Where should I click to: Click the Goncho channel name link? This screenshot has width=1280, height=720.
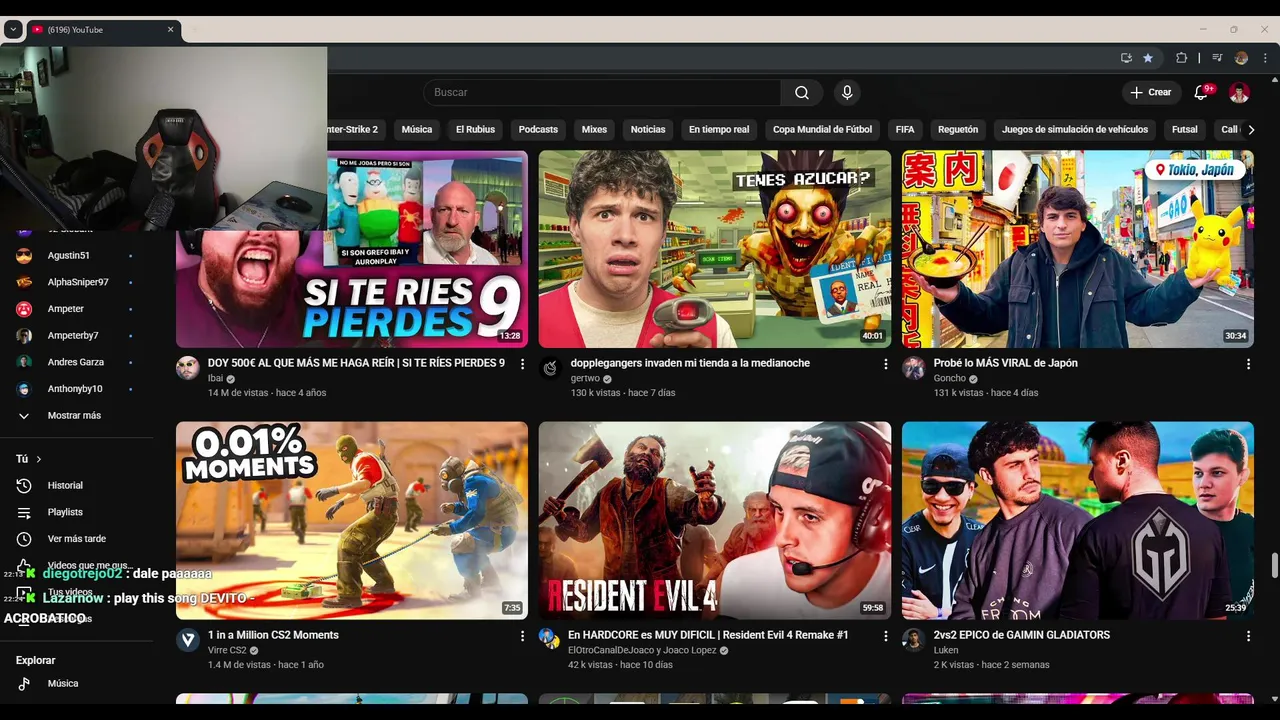(x=949, y=378)
